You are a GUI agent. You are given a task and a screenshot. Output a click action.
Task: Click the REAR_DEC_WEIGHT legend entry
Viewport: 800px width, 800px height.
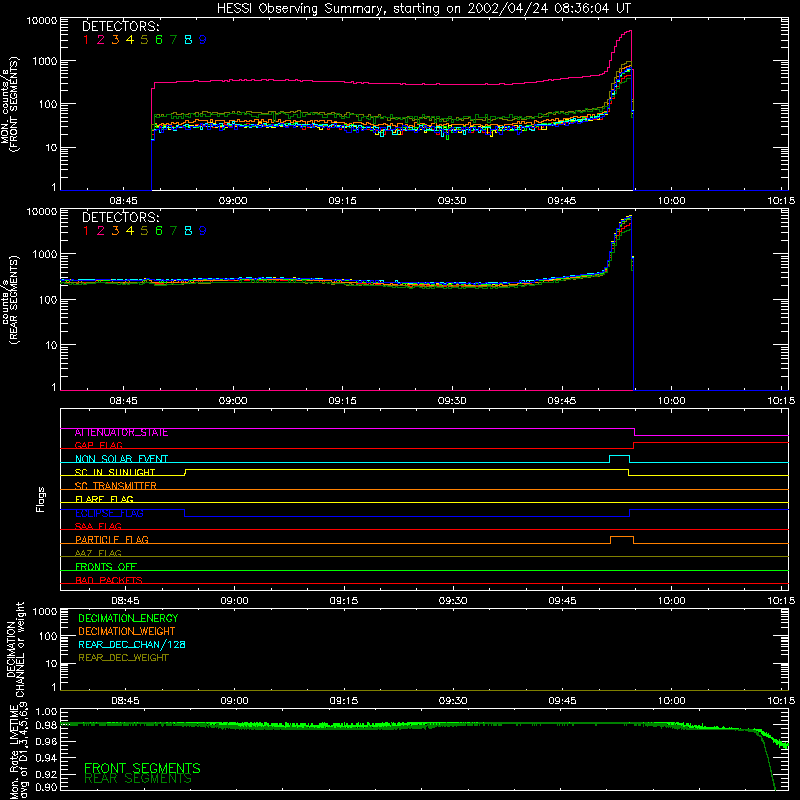point(123,658)
